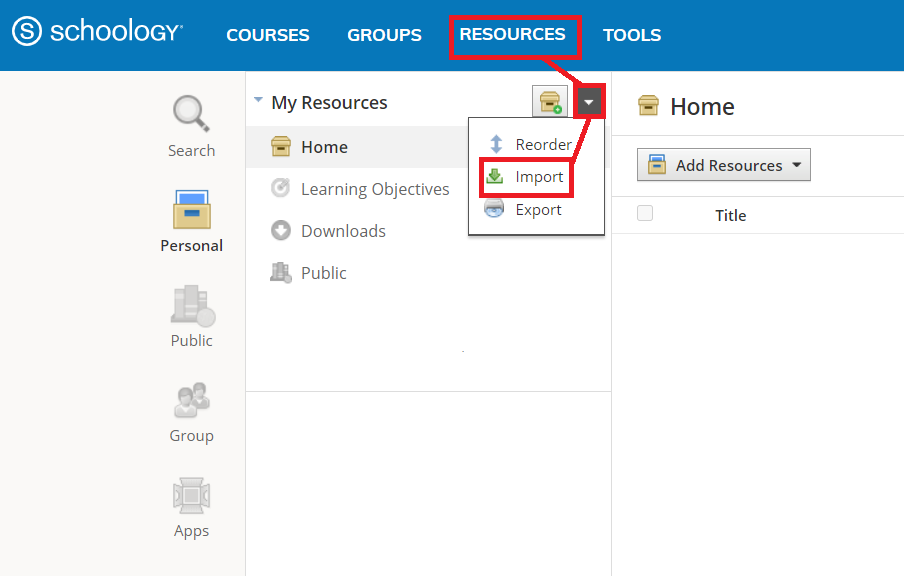Screen dimensions: 904x576
Task: Open the Search resources icon
Action: [191, 114]
